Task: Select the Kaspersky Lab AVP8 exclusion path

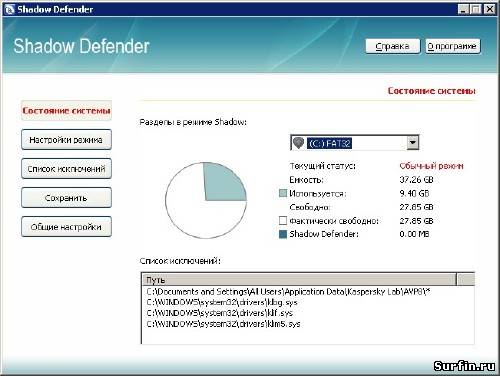Action: [x=288, y=292]
